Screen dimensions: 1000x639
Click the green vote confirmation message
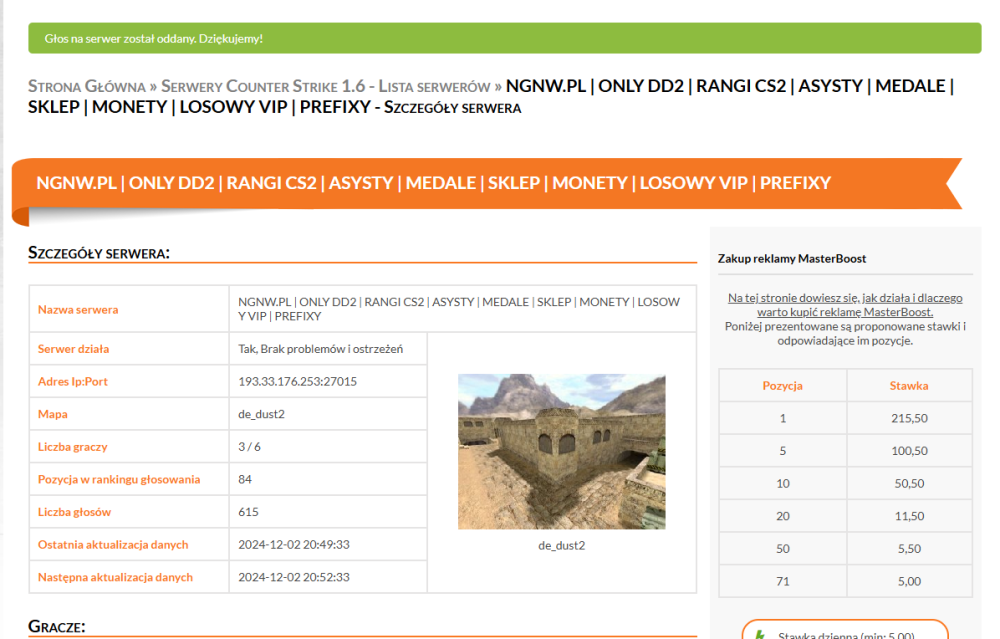click(x=504, y=38)
